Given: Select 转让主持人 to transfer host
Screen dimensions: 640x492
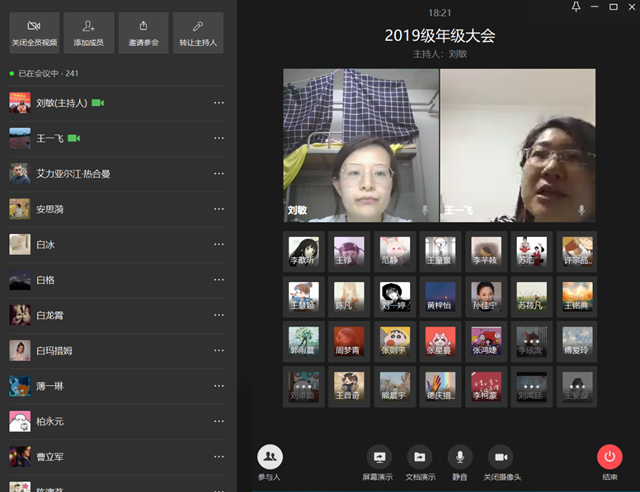Looking at the screenshot, I should click(x=197, y=32).
